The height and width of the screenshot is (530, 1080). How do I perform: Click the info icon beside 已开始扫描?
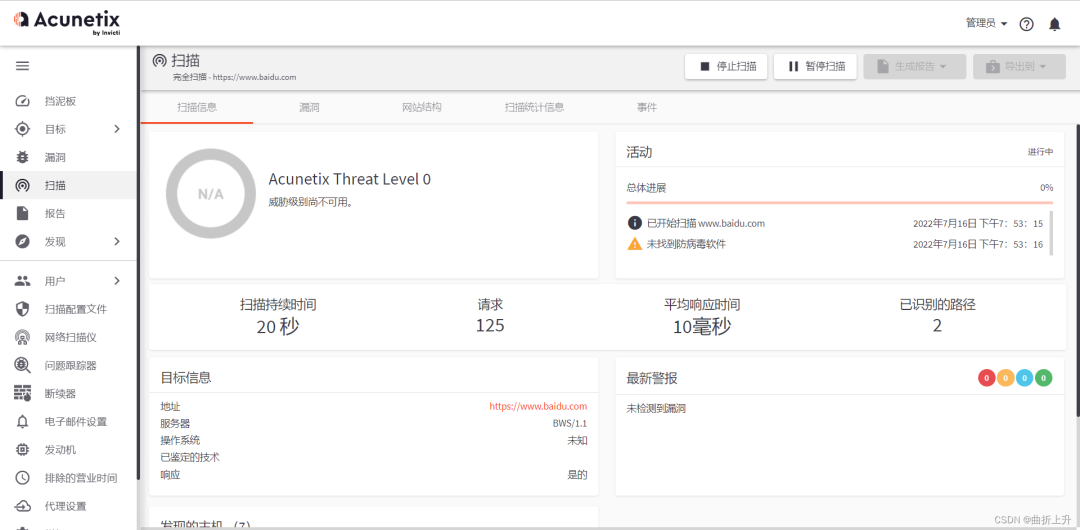click(634, 223)
